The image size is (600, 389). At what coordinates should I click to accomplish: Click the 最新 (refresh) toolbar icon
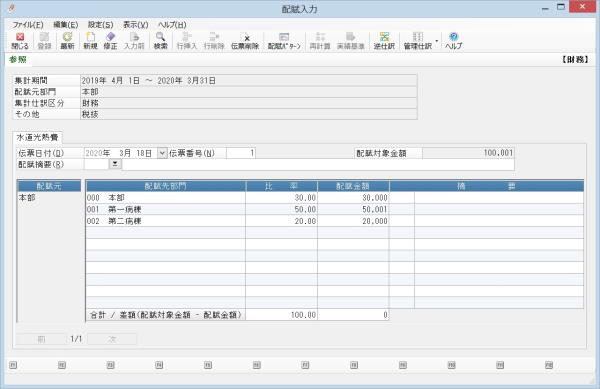pos(67,41)
